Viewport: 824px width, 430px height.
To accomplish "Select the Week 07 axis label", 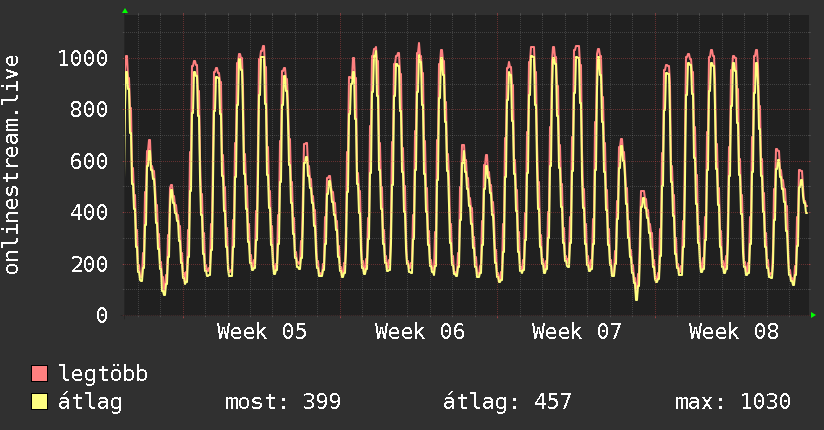I will coord(577,332).
